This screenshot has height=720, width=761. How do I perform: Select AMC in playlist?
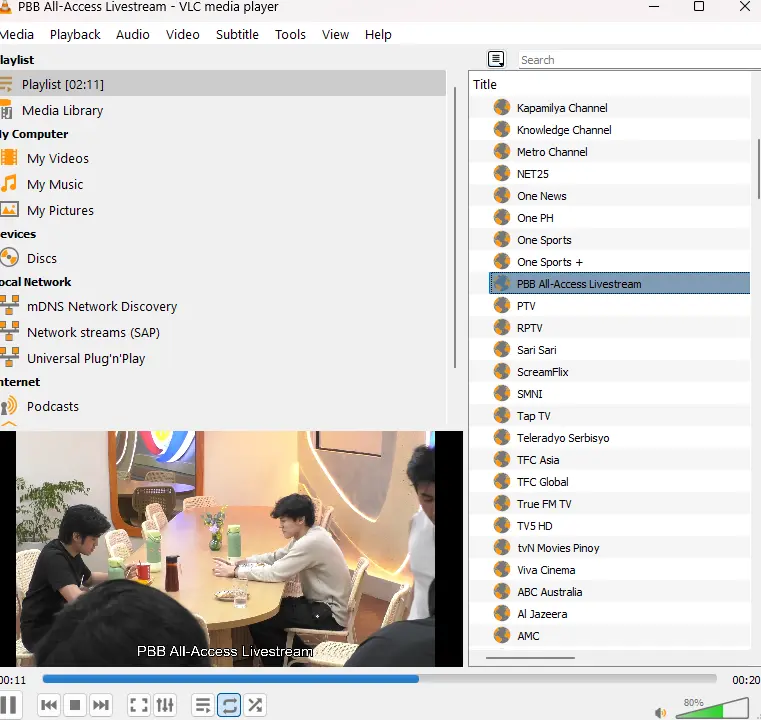pyautogui.click(x=620, y=636)
